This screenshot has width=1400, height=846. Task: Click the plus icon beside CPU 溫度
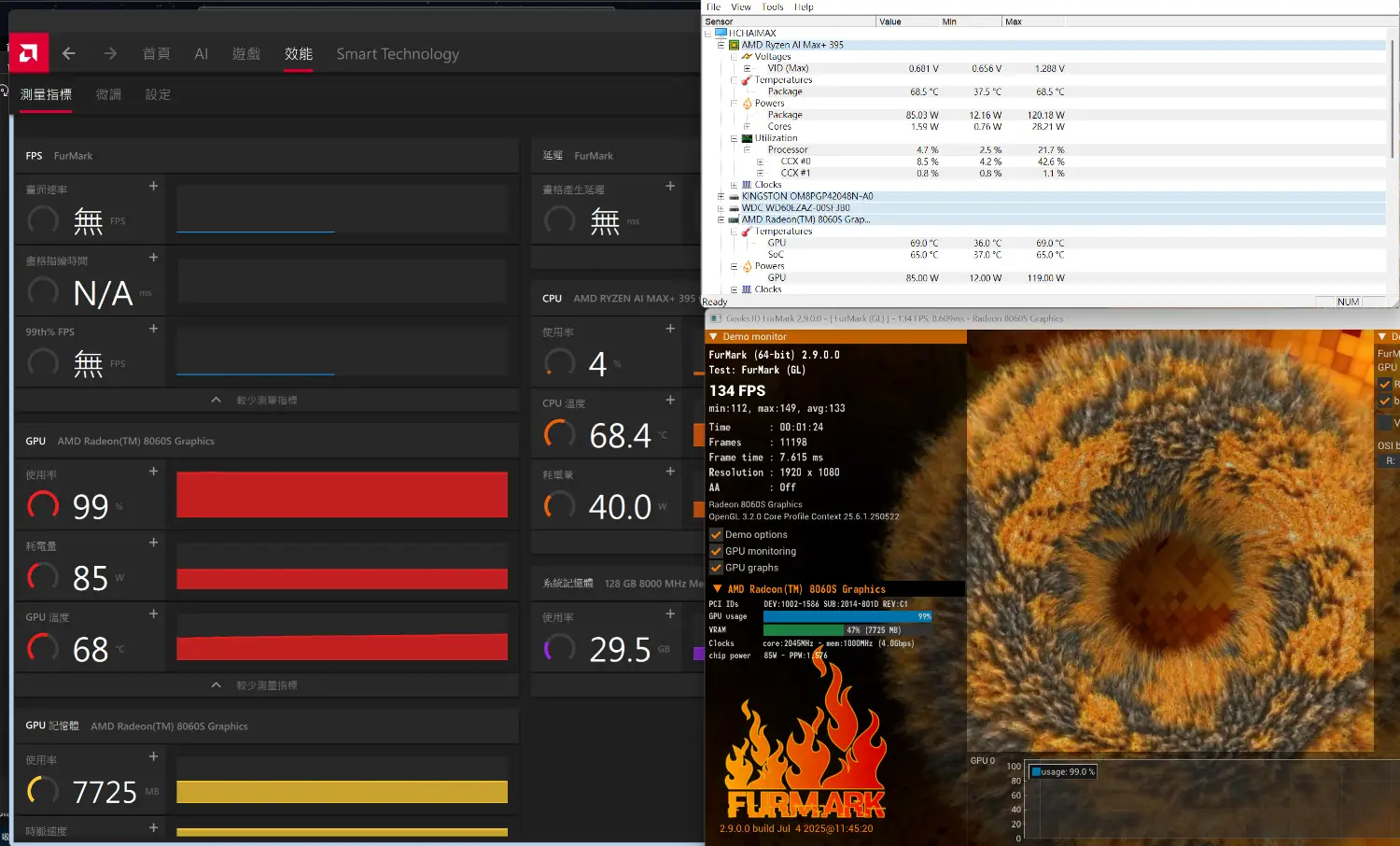click(670, 400)
